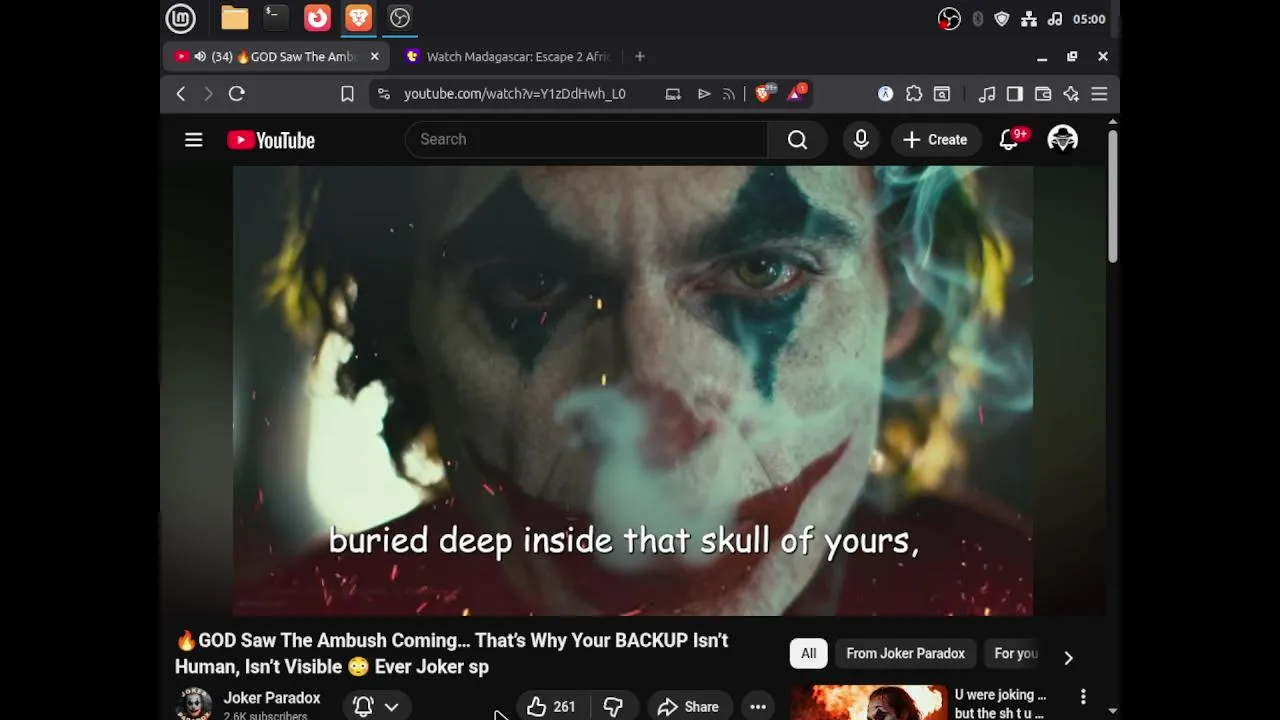Viewport: 1280px width, 720px height.
Task: Open the Leo AI sparkle icon
Action: click(1071, 94)
